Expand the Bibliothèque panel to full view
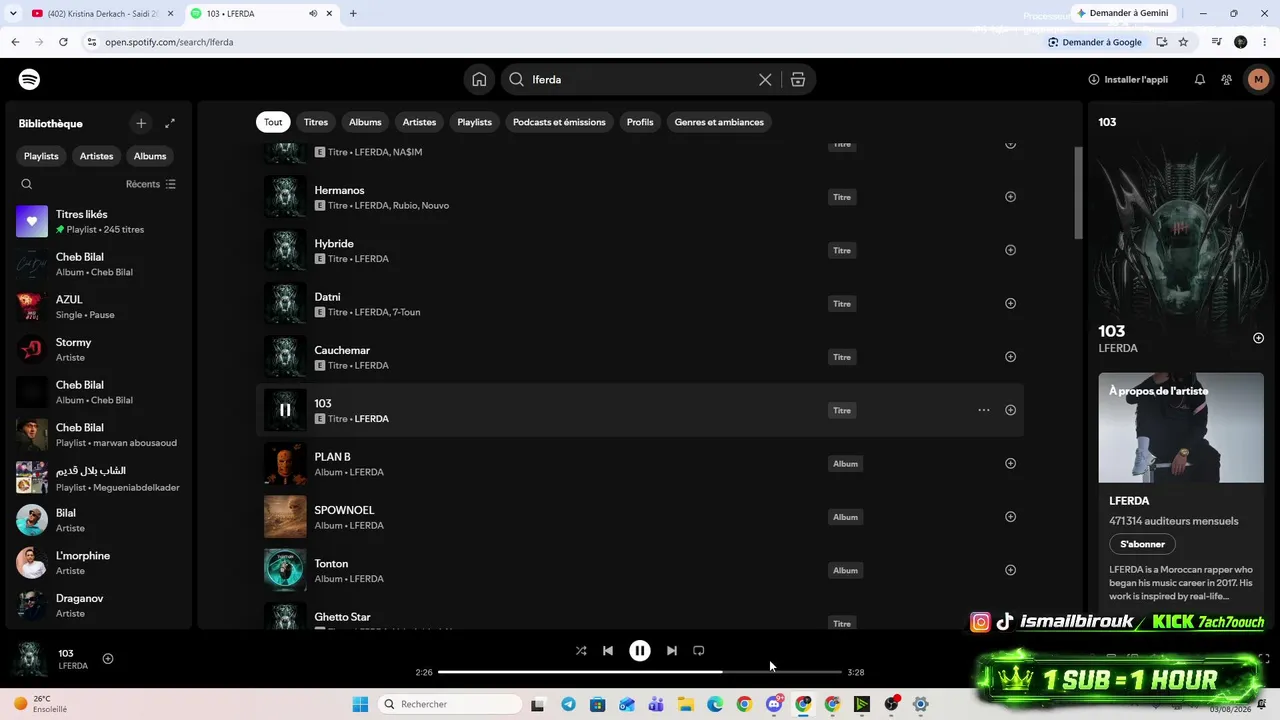This screenshot has width=1280, height=720. pyautogui.click(x=170, y=123)
